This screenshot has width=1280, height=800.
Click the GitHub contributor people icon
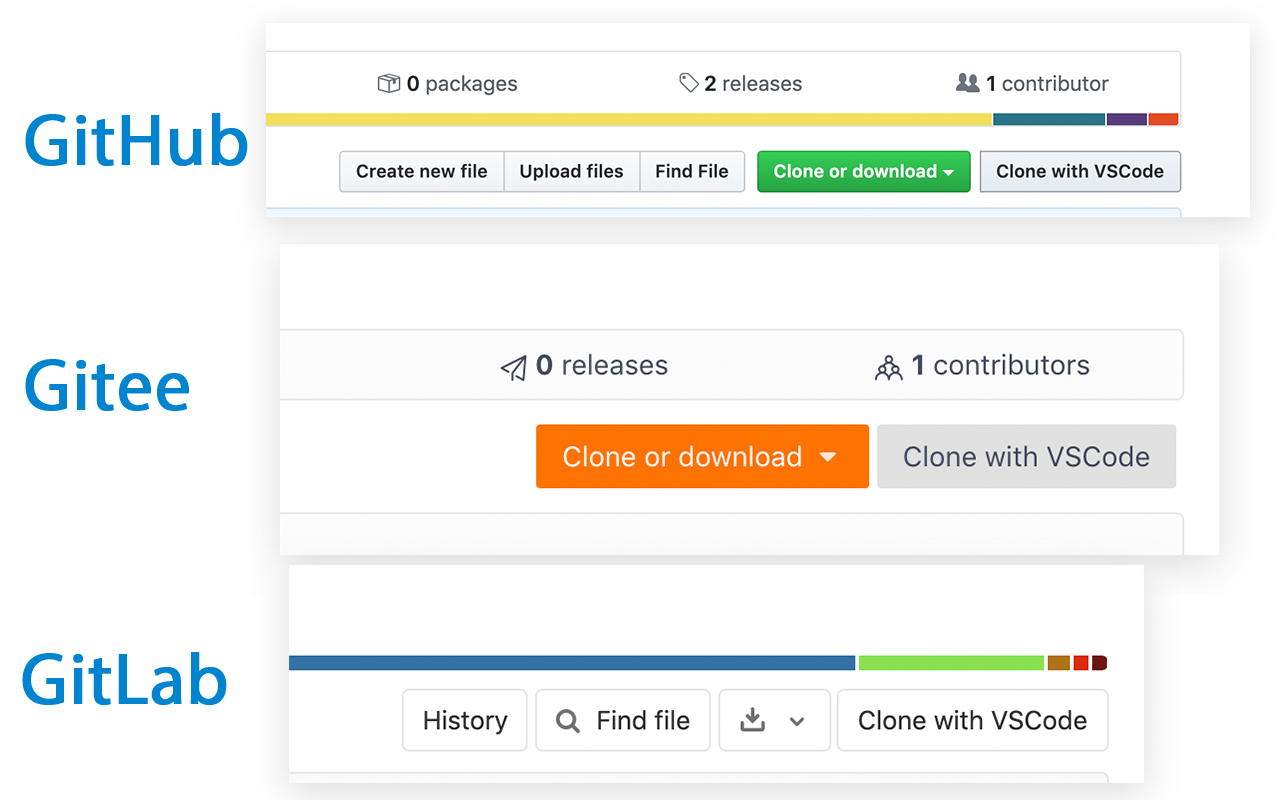coord(967,83)
